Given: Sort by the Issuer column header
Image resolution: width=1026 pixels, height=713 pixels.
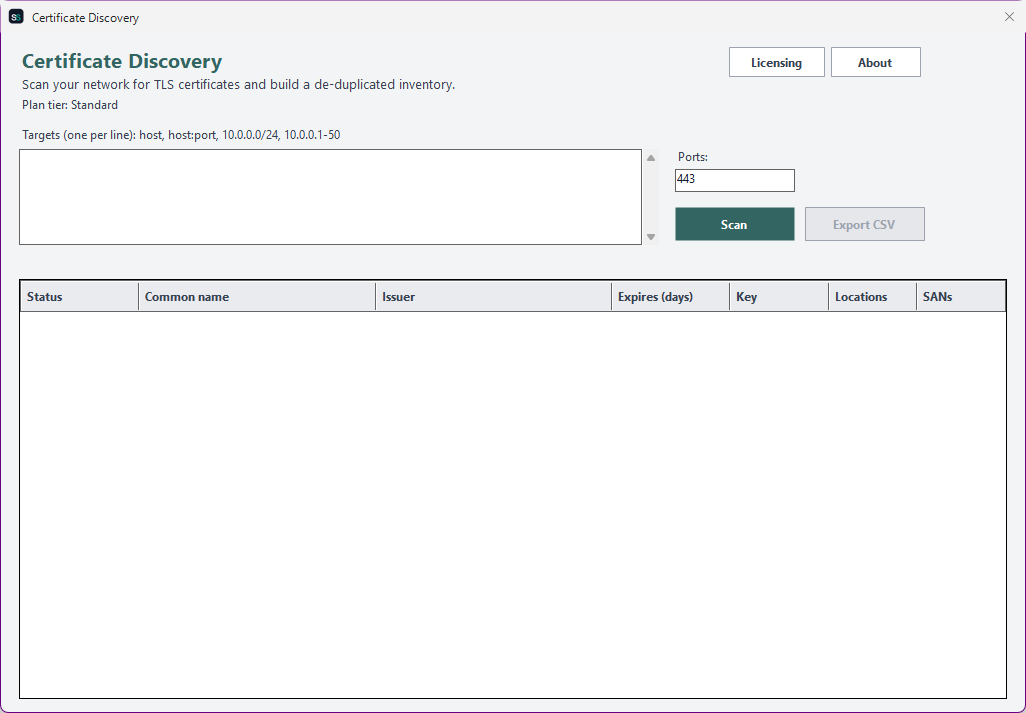Looking at the screenshot, I should (493, 297).
